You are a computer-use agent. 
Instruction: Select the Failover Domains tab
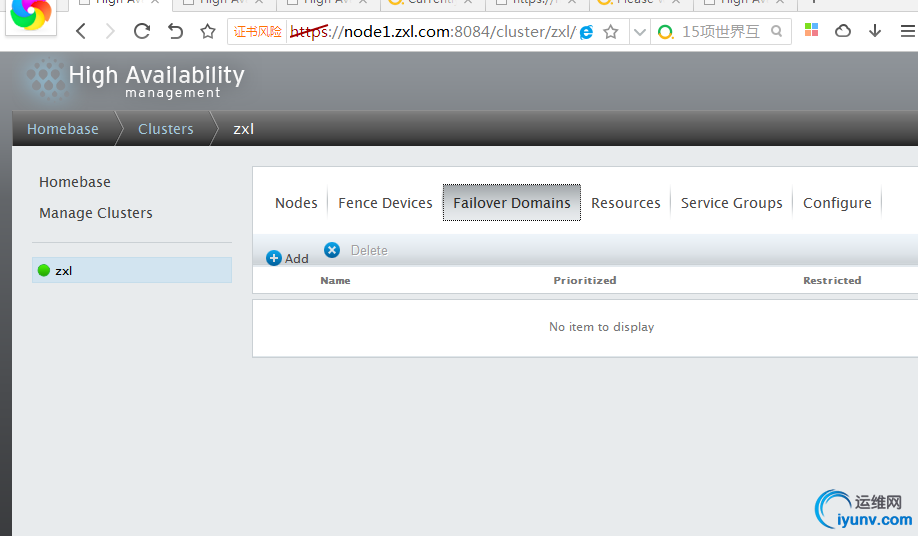(512, 203)
